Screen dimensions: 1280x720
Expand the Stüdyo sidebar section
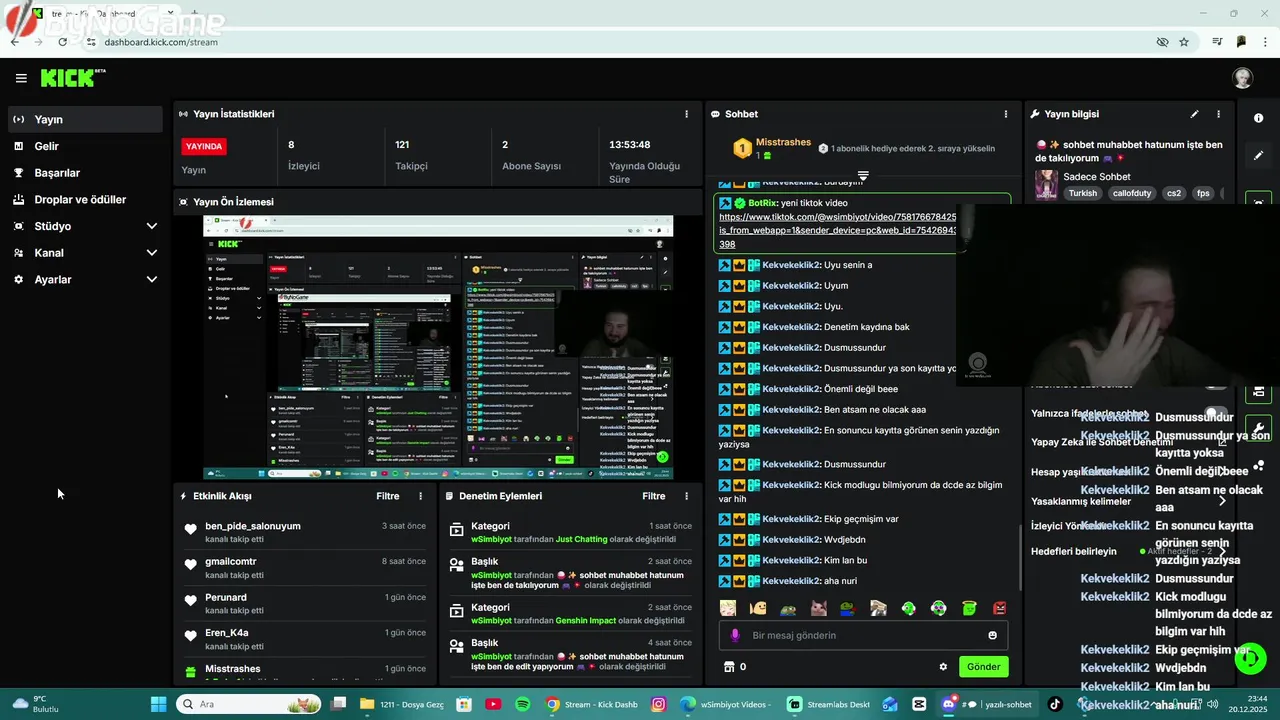click(x=85, y=226)
